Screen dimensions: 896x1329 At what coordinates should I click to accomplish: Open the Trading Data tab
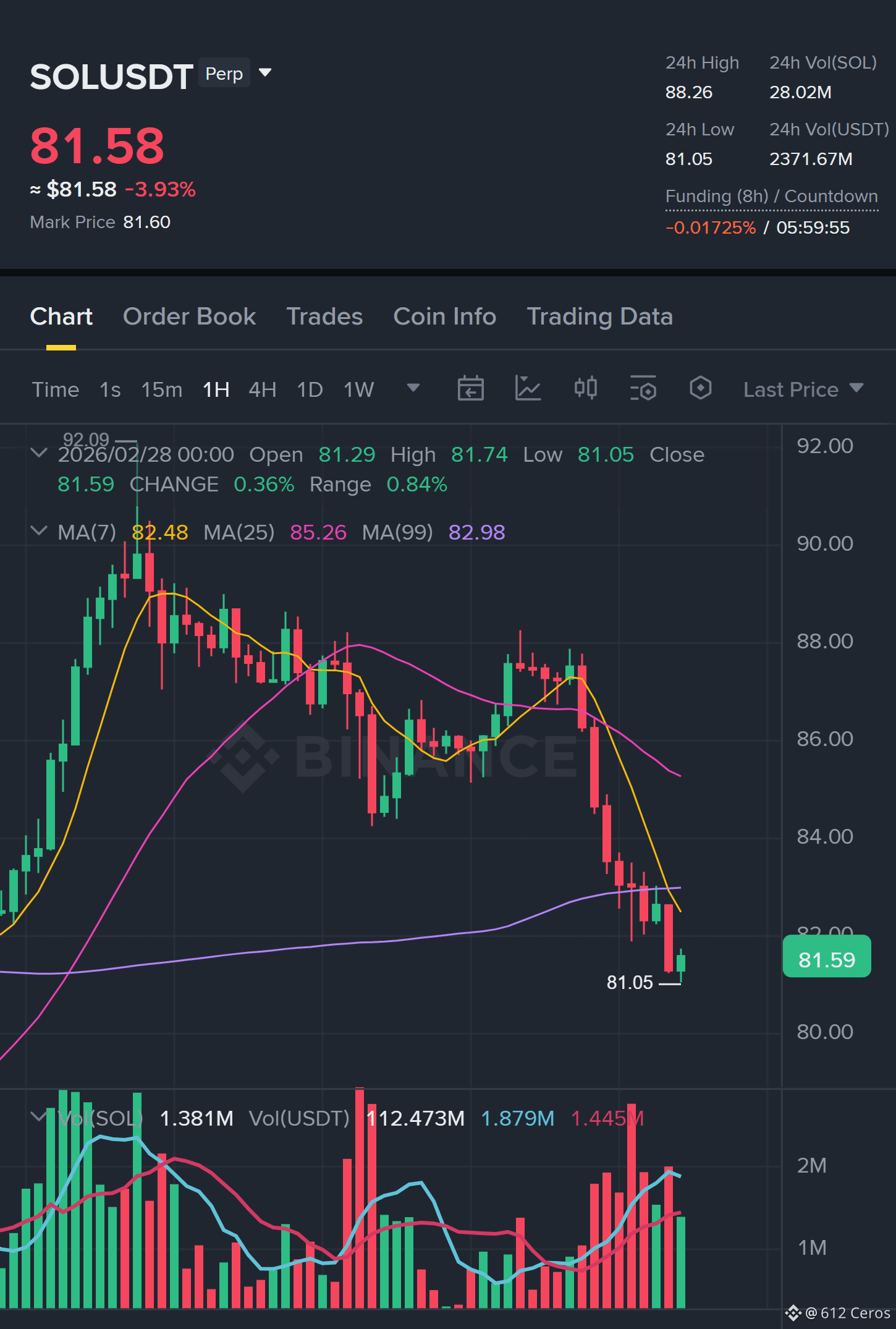(599, 316)
